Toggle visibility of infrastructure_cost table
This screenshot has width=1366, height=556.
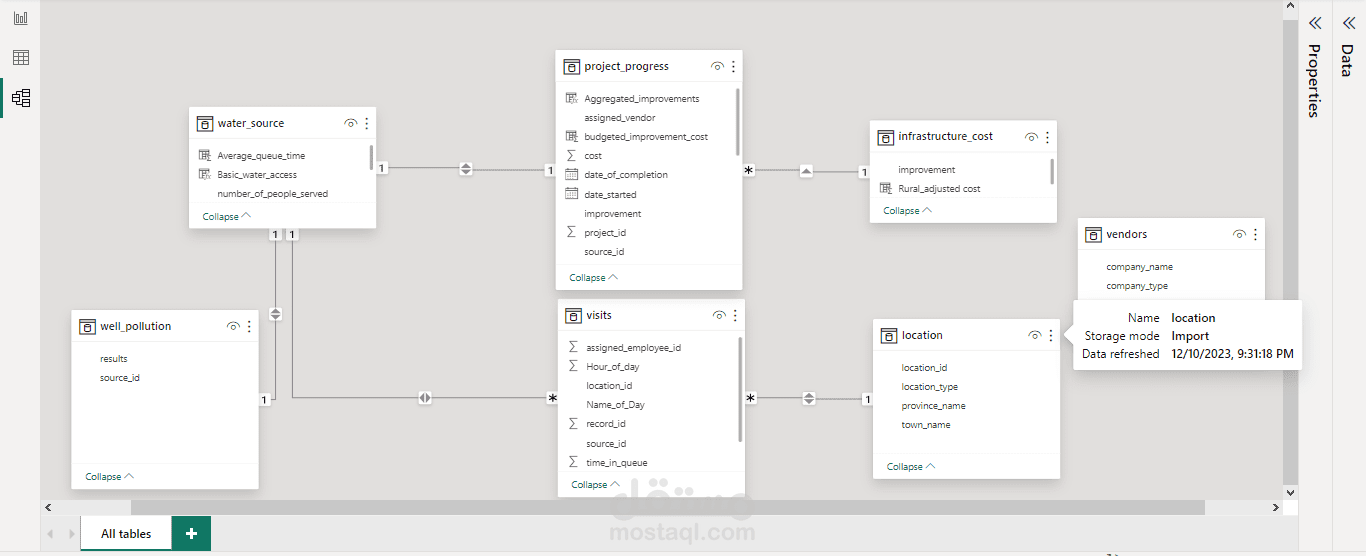pyautogui.click(x=1031, y=137)
